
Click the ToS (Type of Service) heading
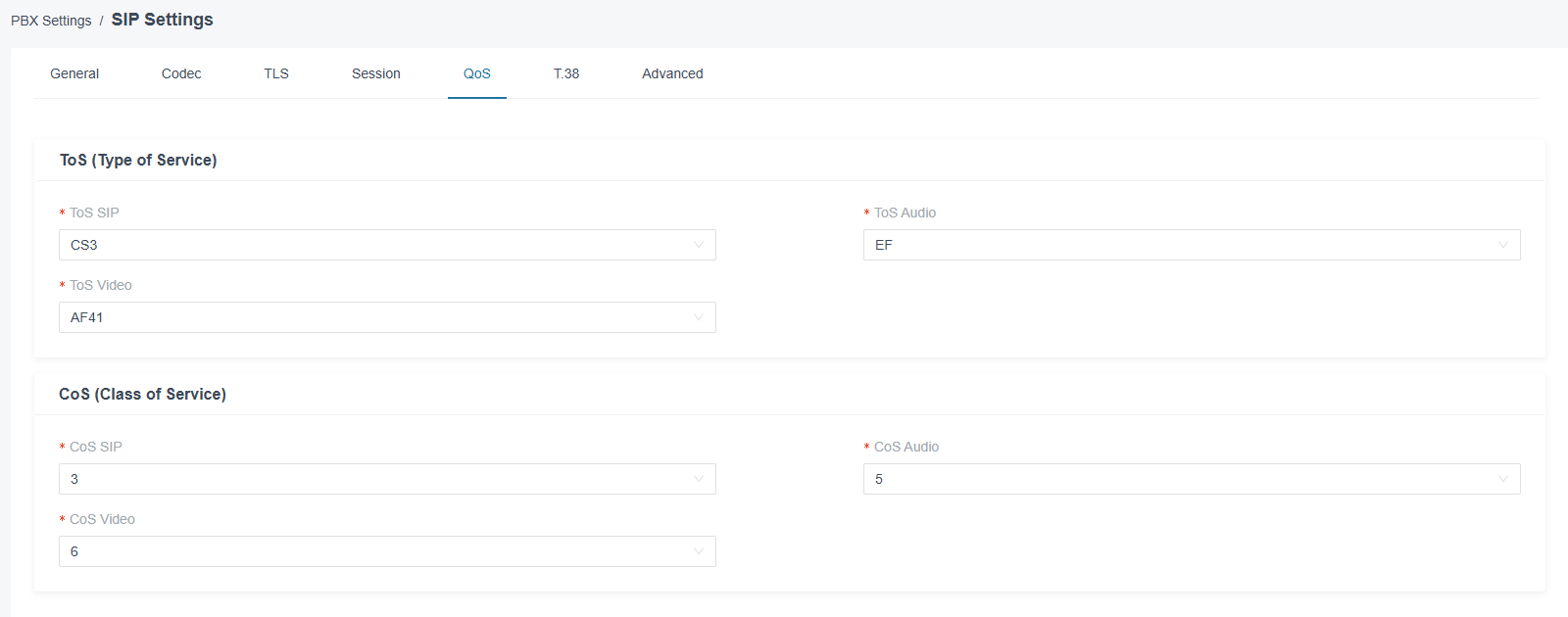click(x=138, y=160)
